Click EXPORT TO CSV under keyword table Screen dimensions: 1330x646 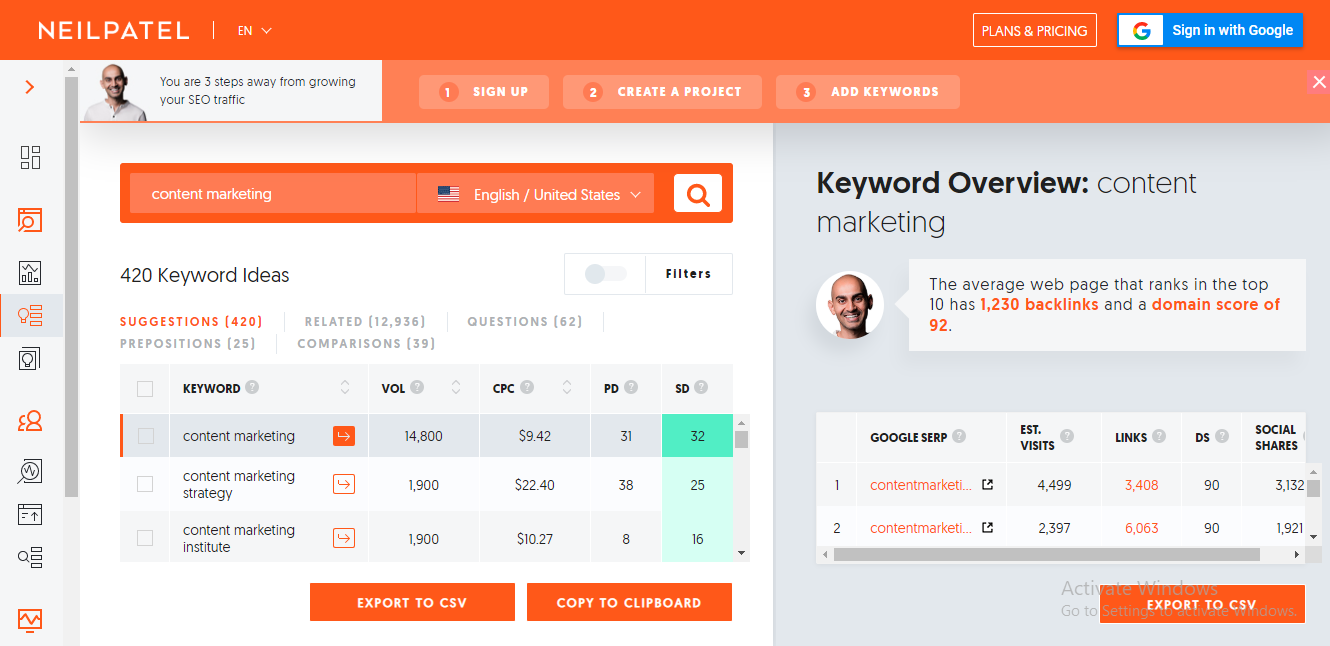412,603
